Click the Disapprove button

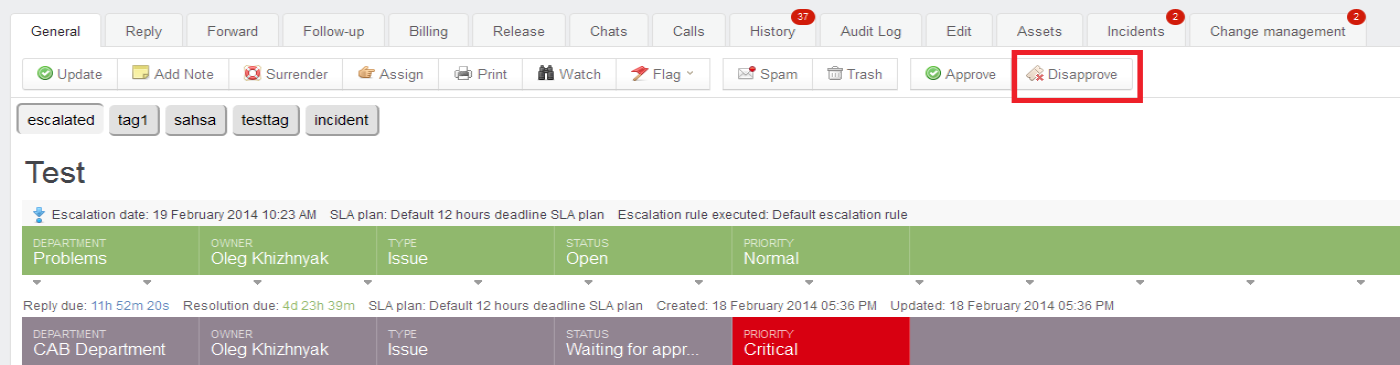coord(1072,74)
